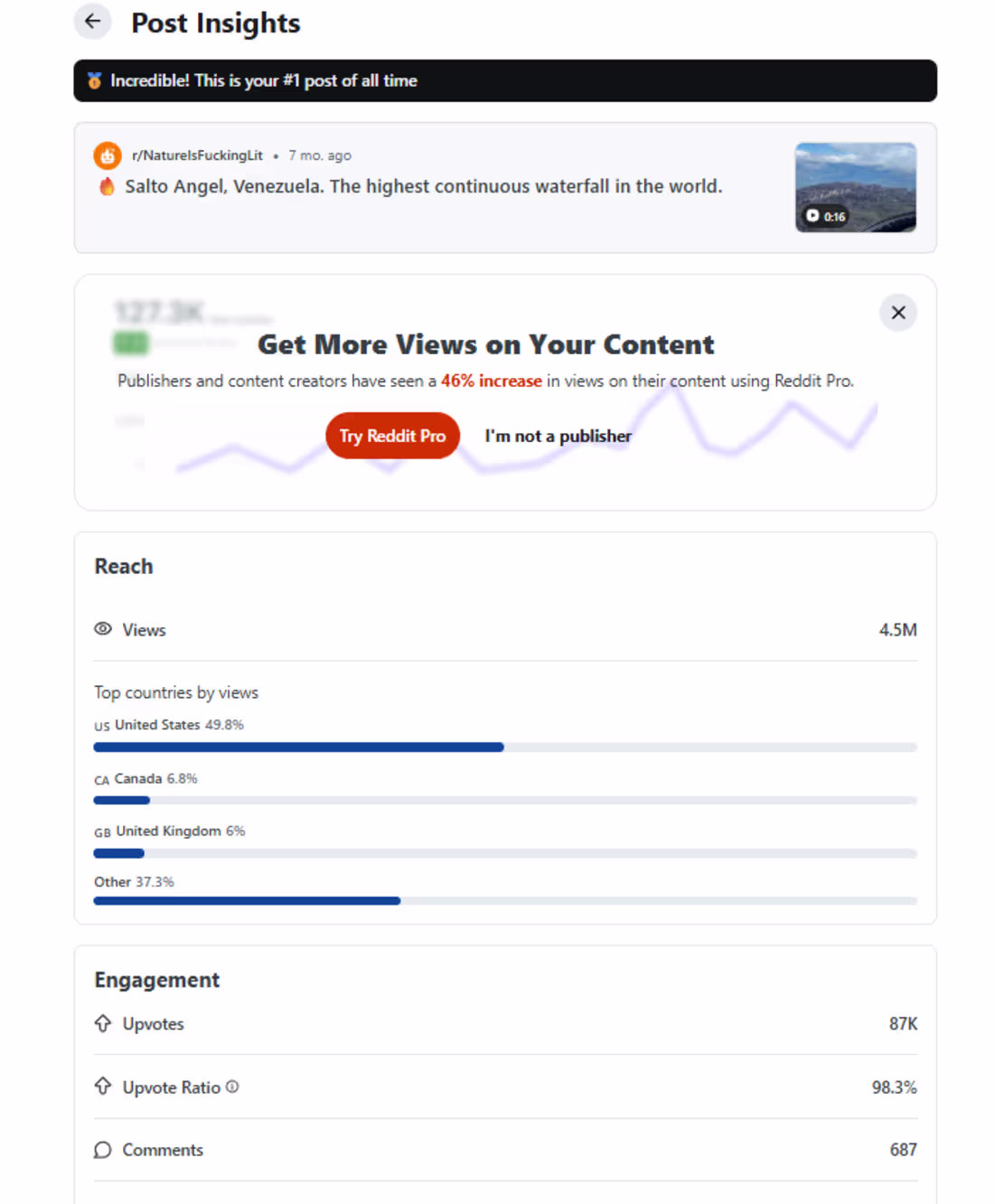The image size is (994, 1204).
Task: Click the flame icon before the post title
Action: tap(107, 187)
